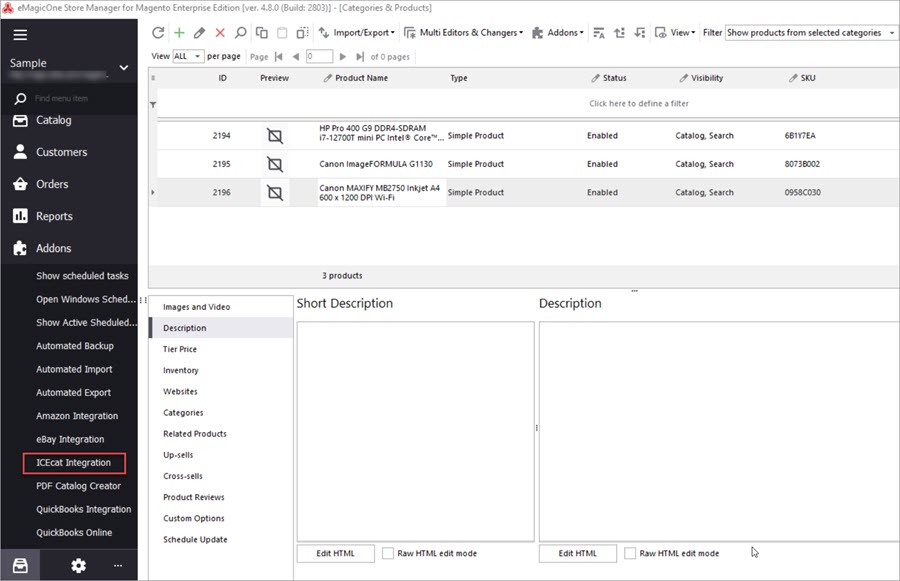
Task: Open Multi Editors & Changers dropdown
Action: pyautogui.click(x=463, y=33)
